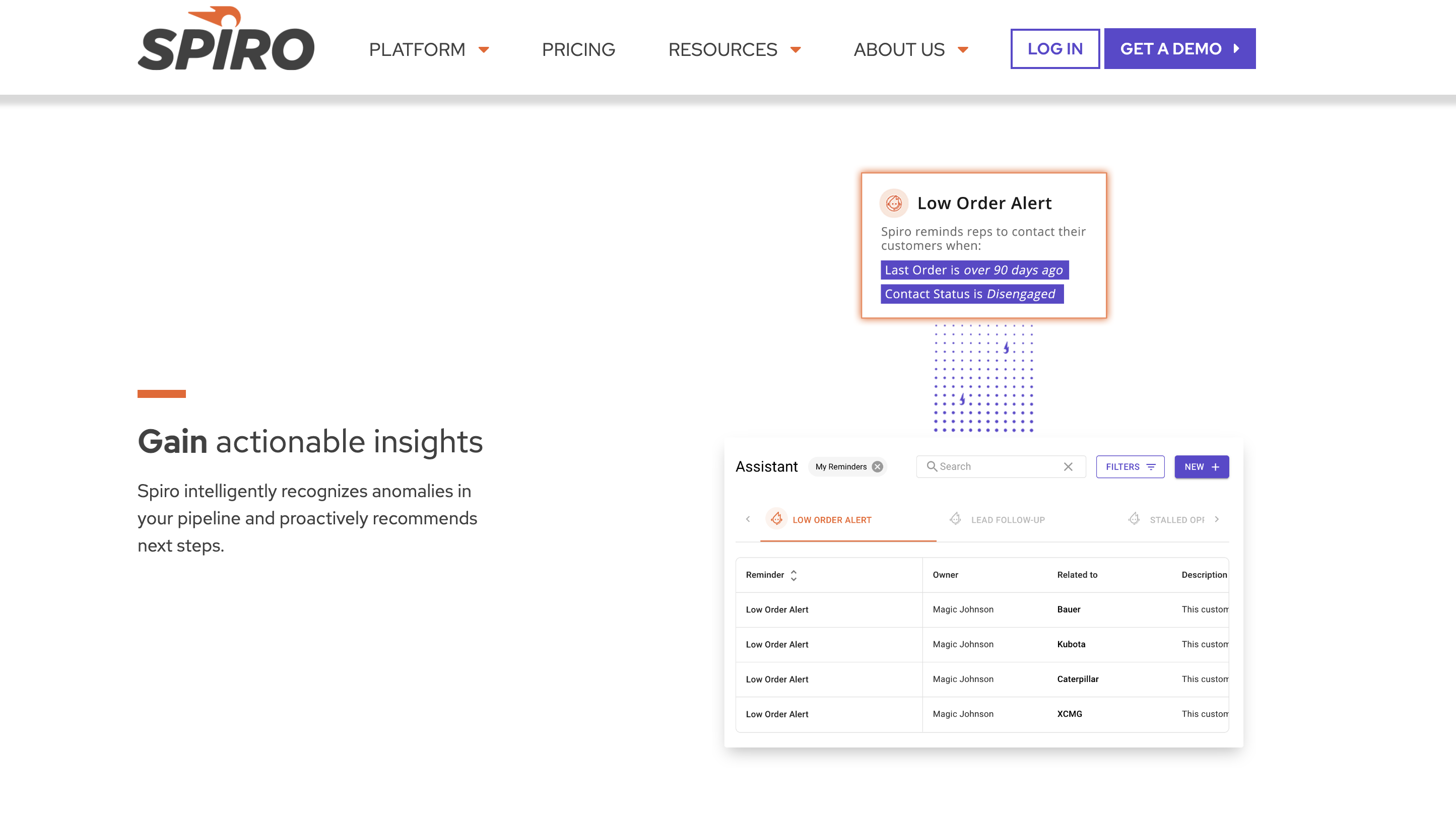Click the Low Order Alert card icon
Viewport: 1456px width, 817px height.
click(894, 203)
